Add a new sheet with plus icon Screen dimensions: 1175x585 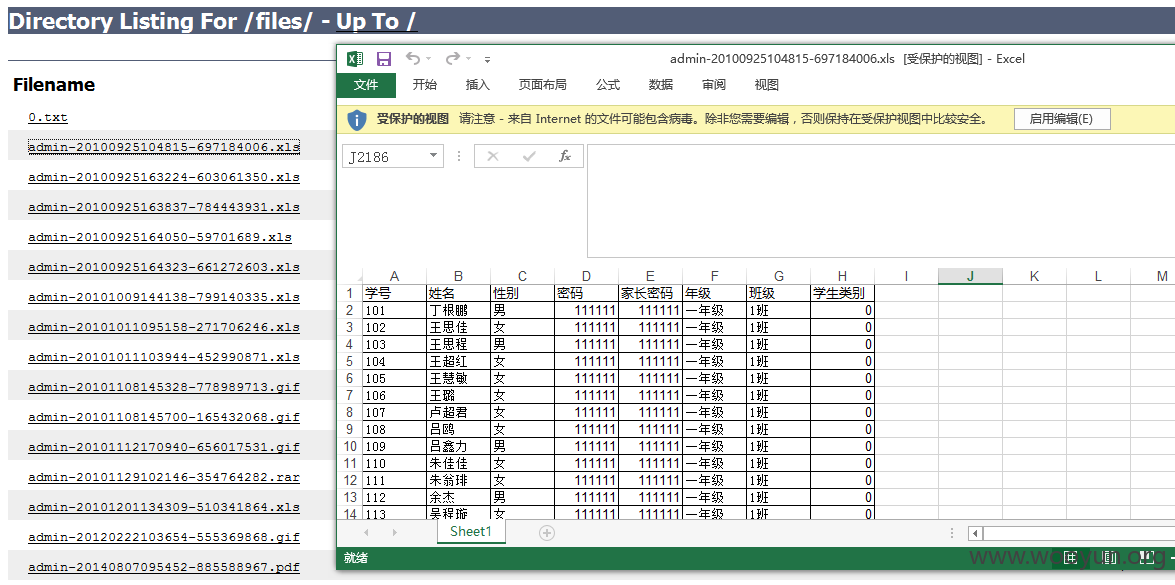pos(547,533)
